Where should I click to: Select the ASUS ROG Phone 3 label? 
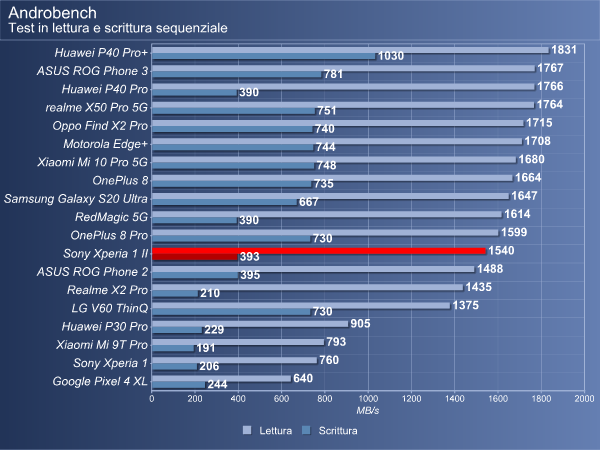pos(92,71)
